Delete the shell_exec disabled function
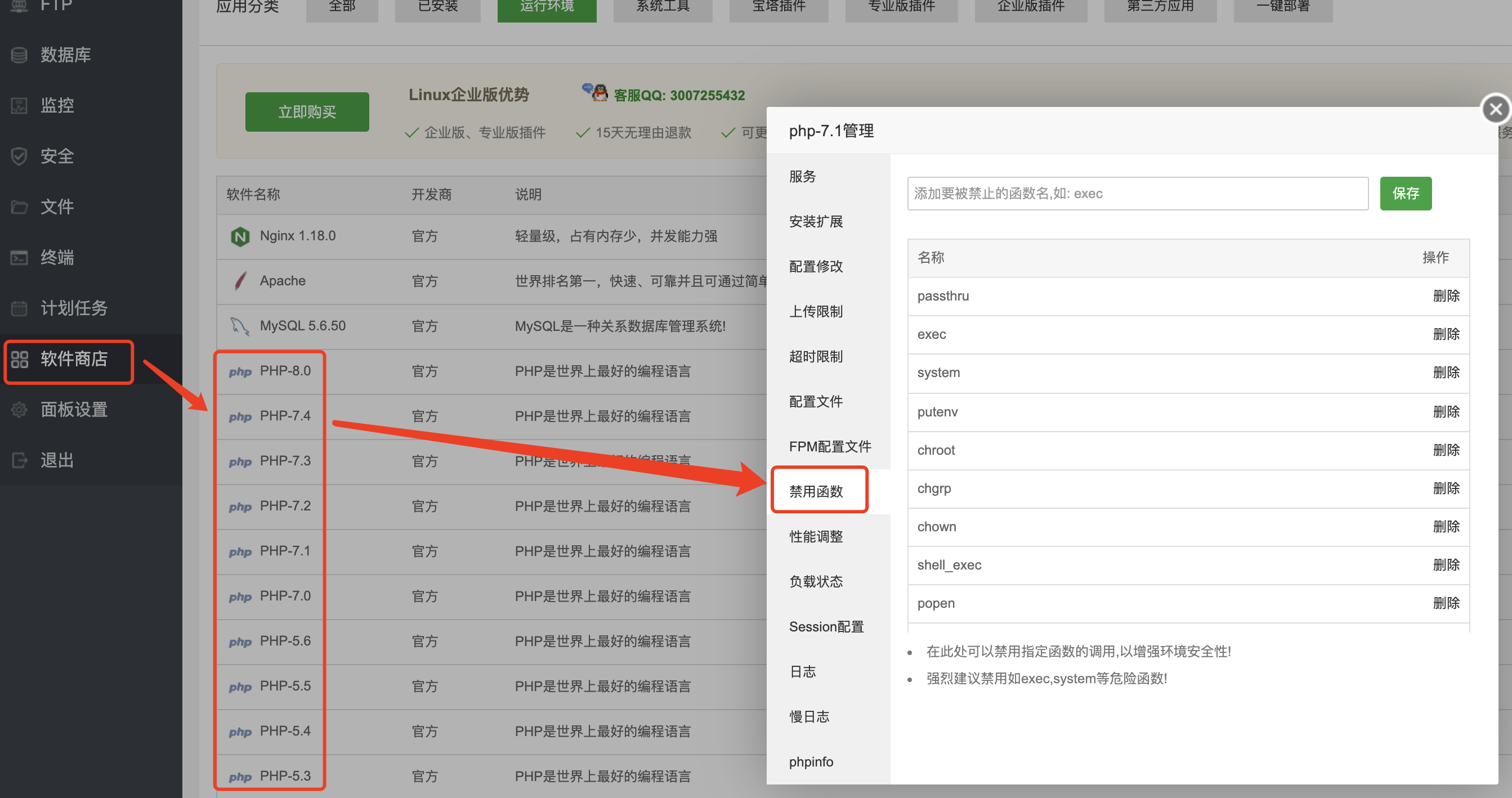 coord(1446,565)
